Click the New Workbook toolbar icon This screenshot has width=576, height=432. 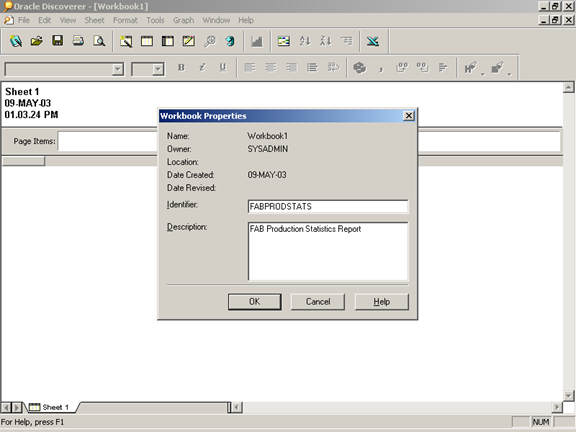point(16,41)
